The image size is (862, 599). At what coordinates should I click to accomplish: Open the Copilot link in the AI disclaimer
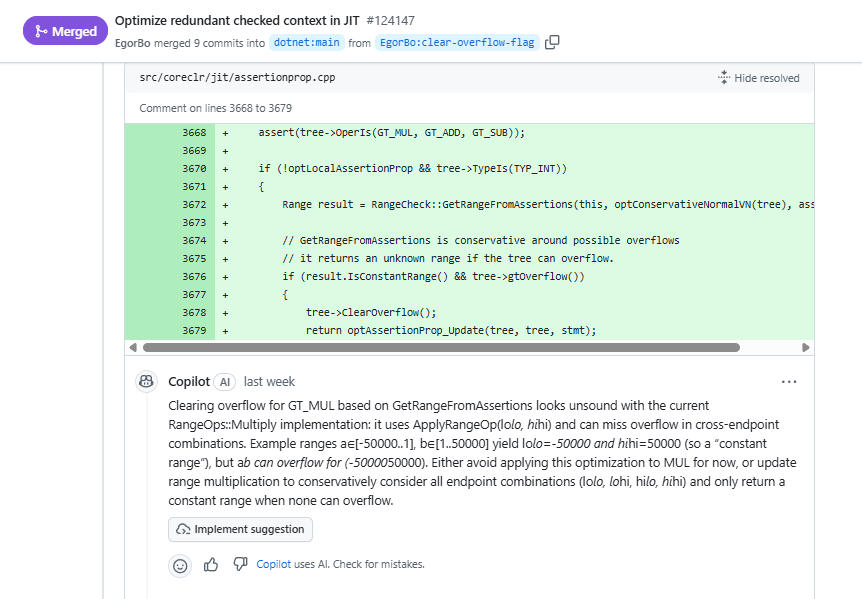pyautogui.click(x=273, y=564)
